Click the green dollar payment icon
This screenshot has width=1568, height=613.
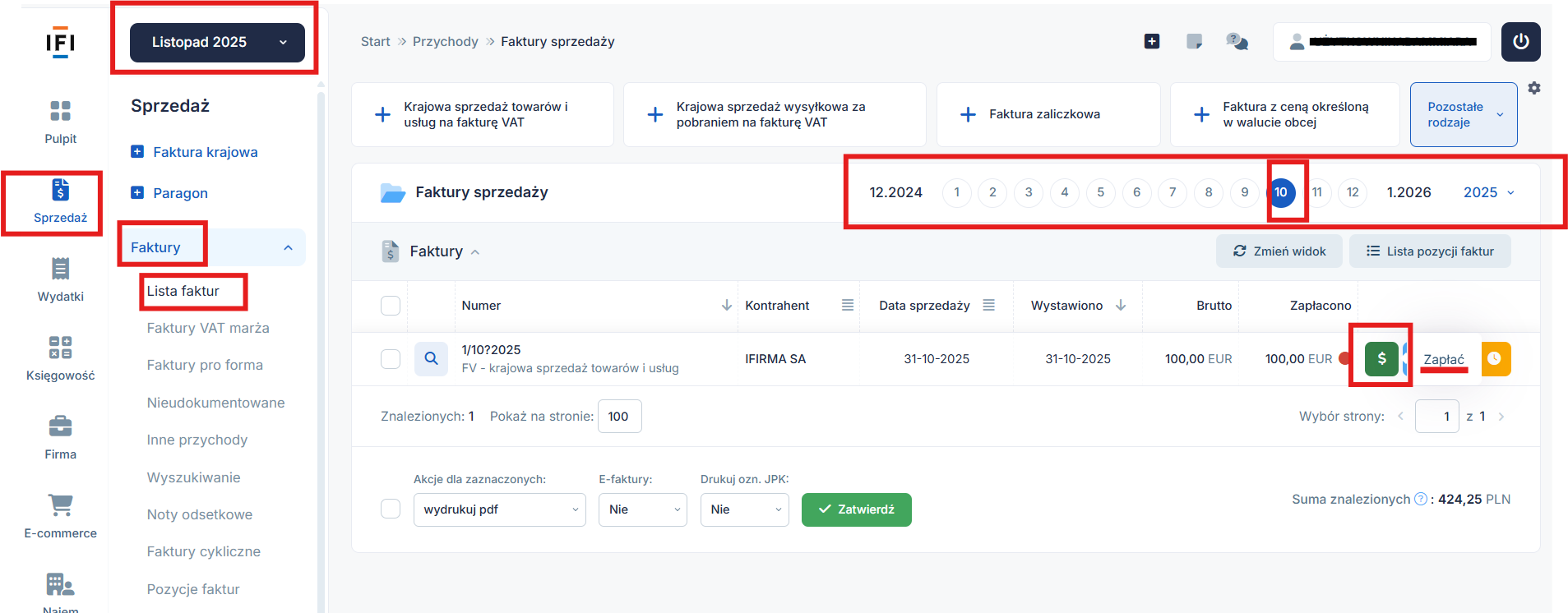pos(1381,359)
